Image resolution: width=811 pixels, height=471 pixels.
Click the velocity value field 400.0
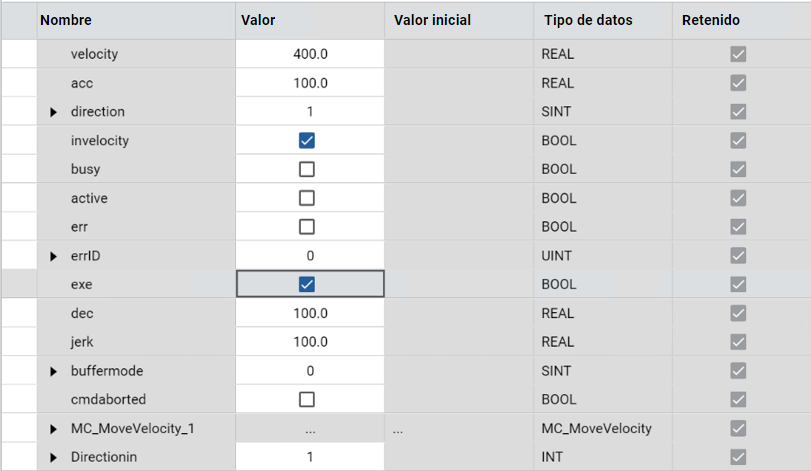[x=310, y=54]
